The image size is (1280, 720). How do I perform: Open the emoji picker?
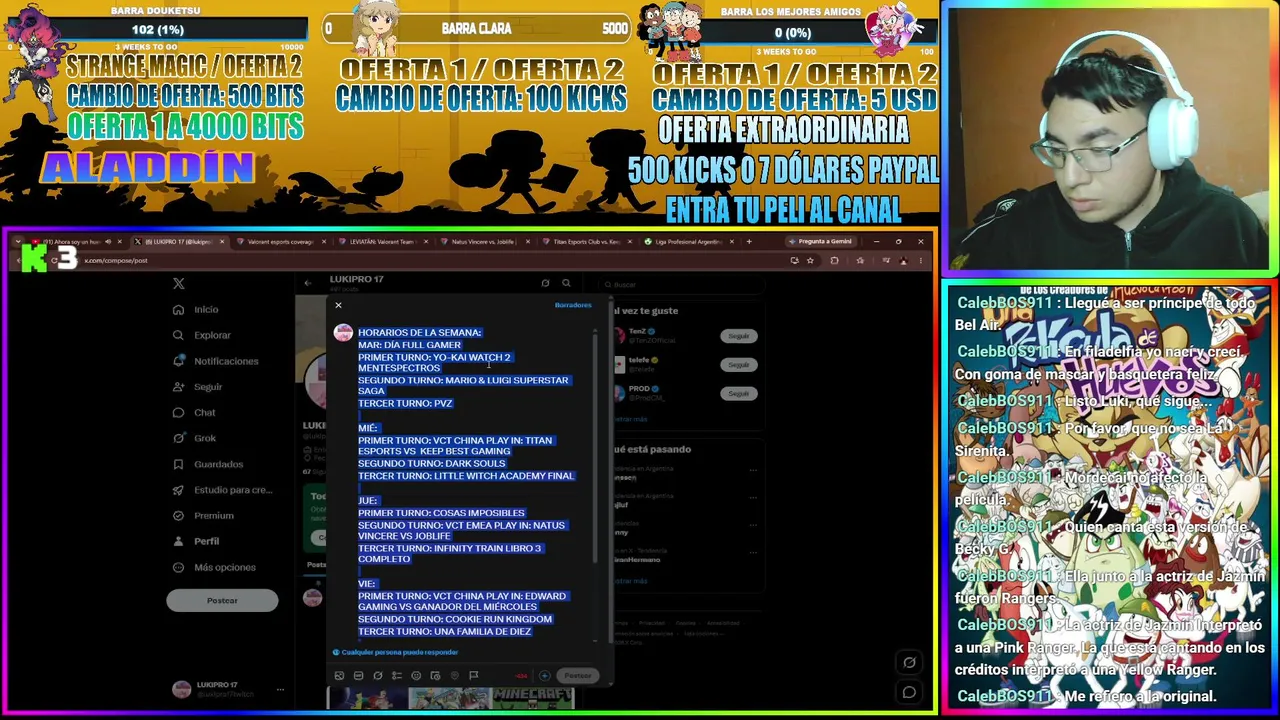(416, 676)
